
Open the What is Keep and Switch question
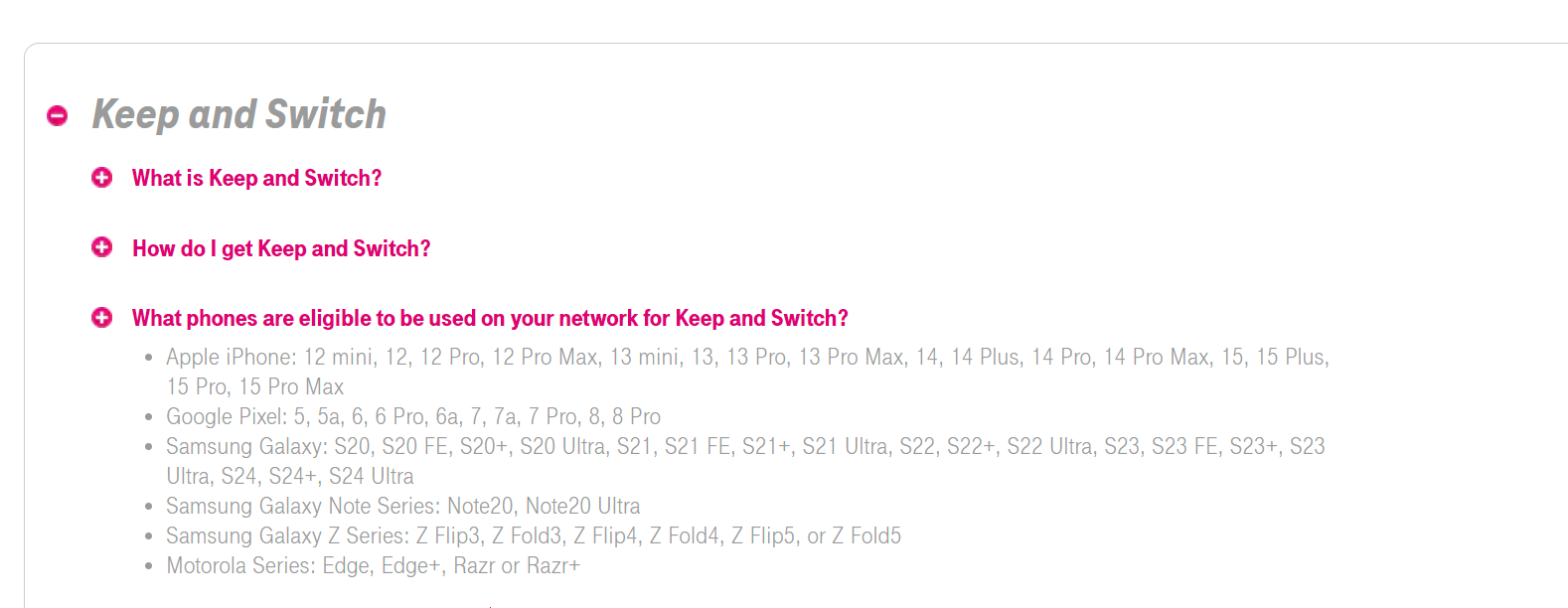[x=256, y=178]
